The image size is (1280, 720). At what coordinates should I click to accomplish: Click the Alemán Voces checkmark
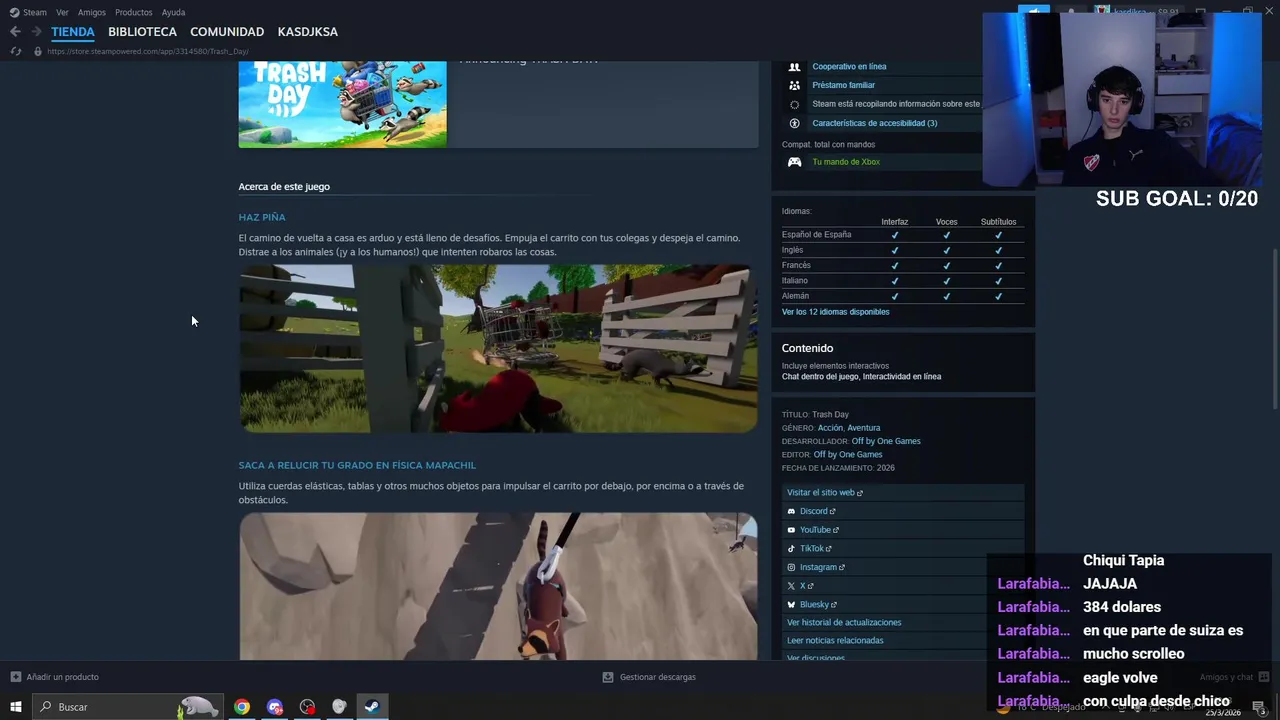pyautogui.click(x=946, y=296)
